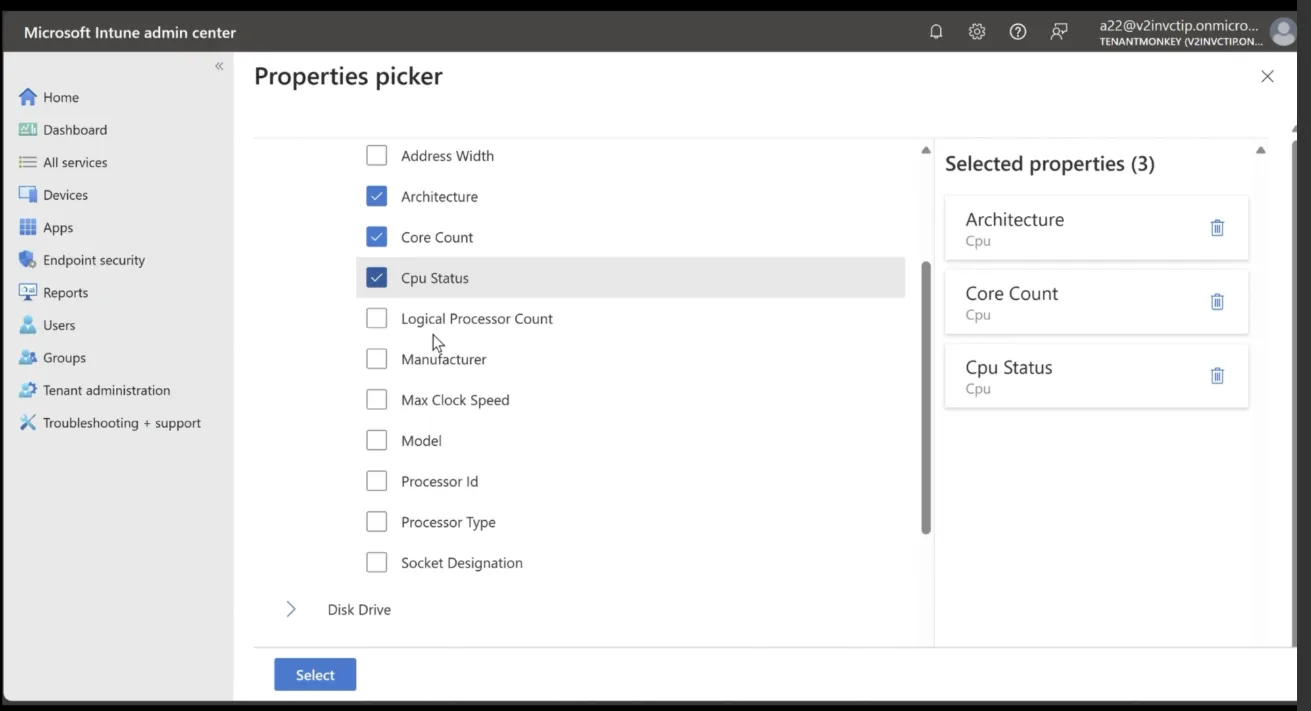Click the help question mark icon

[x=1018, y=32]
